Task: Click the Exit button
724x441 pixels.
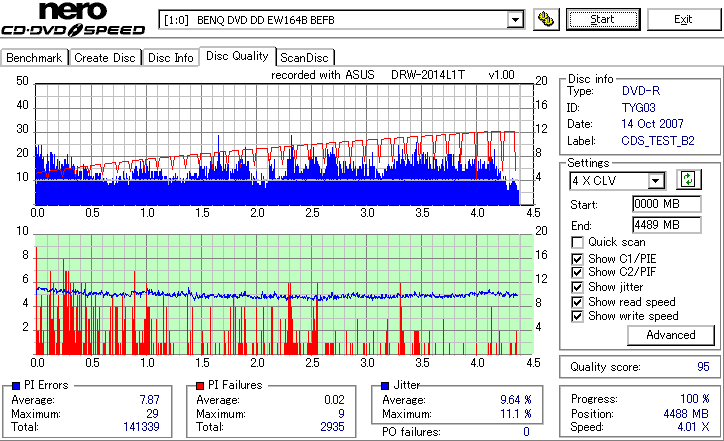Action: [x=683, y=19]
